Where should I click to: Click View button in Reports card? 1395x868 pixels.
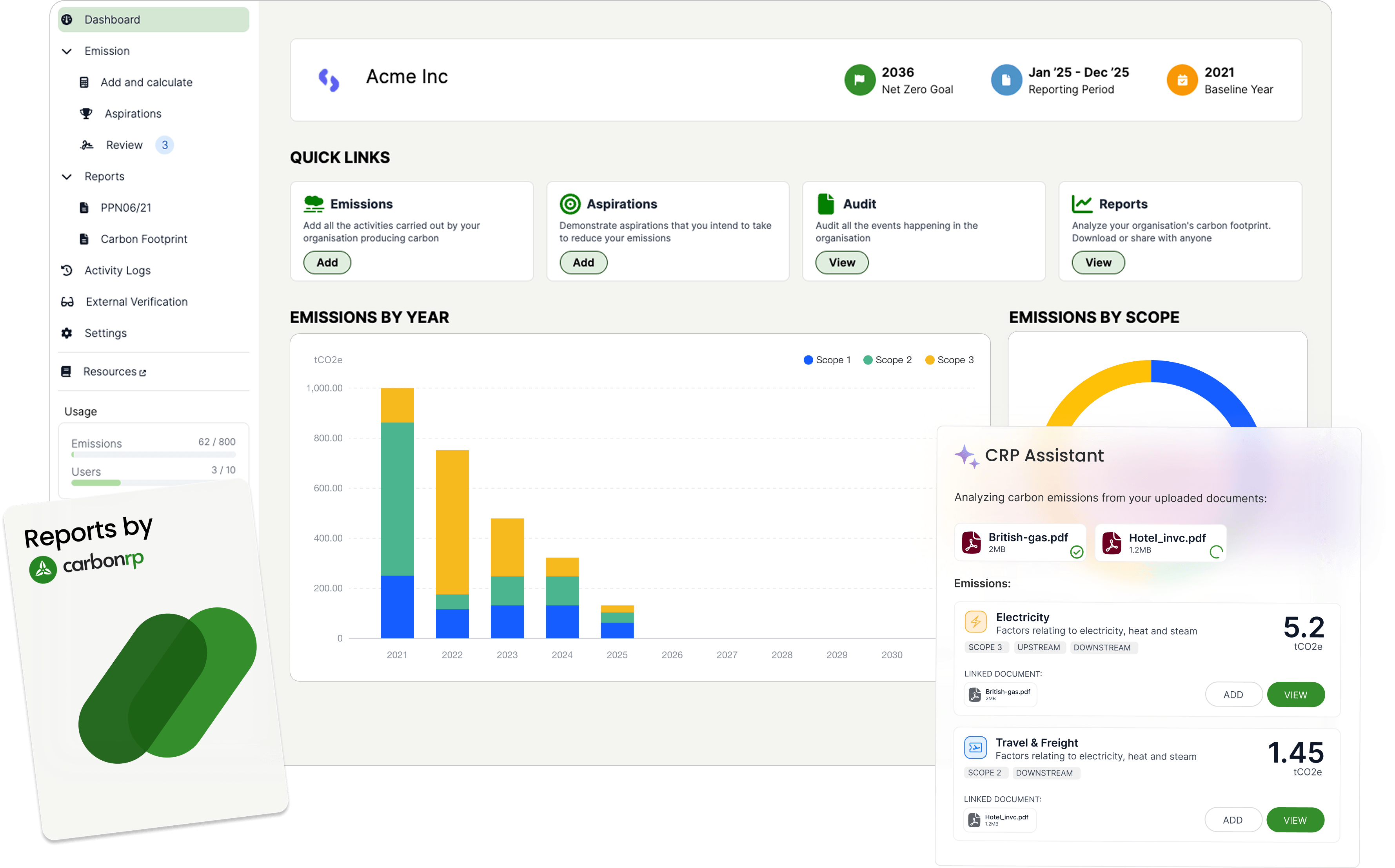tap(1098, 262)
